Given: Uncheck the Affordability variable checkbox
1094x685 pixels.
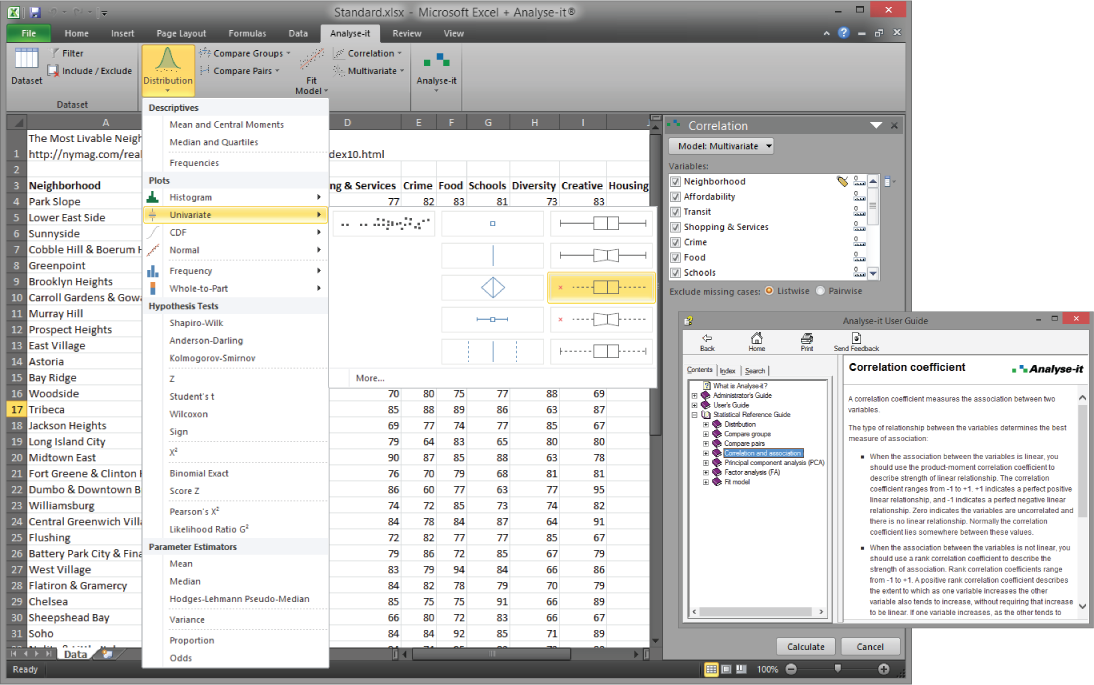Looking at the screenshot, I should [x=676, y=197].
